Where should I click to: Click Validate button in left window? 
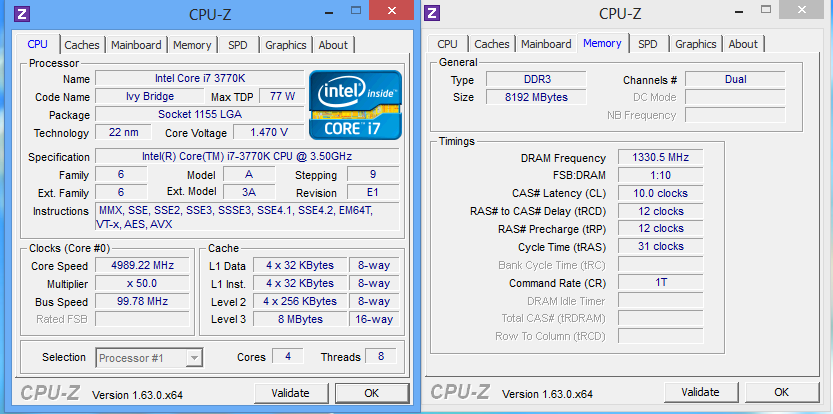290,393
